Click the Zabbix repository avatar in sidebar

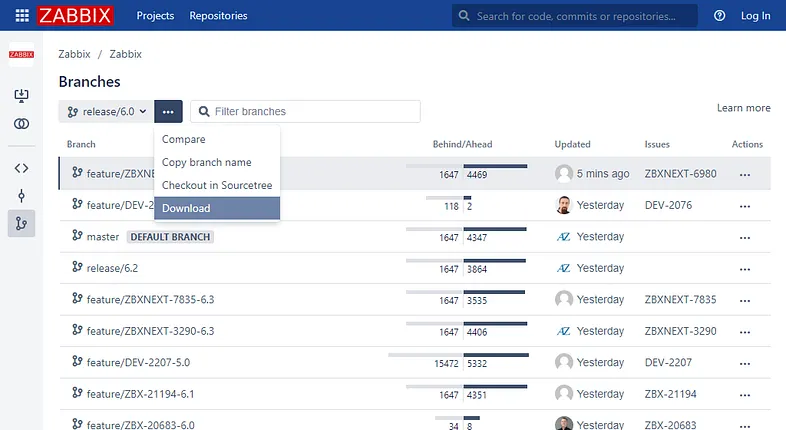(x=22, y=54)
